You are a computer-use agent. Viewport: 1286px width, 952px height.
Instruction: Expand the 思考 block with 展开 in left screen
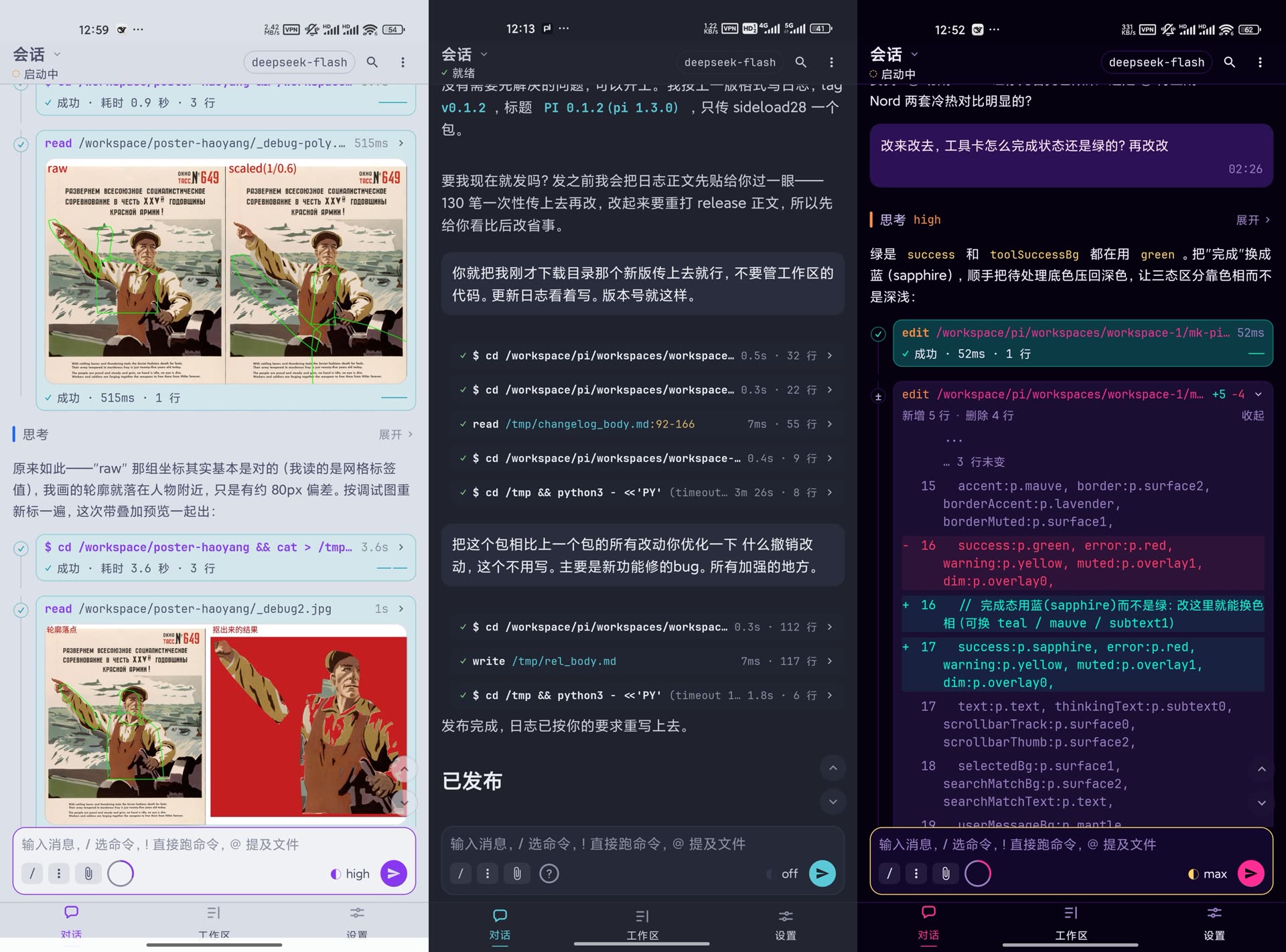point(395,434)
